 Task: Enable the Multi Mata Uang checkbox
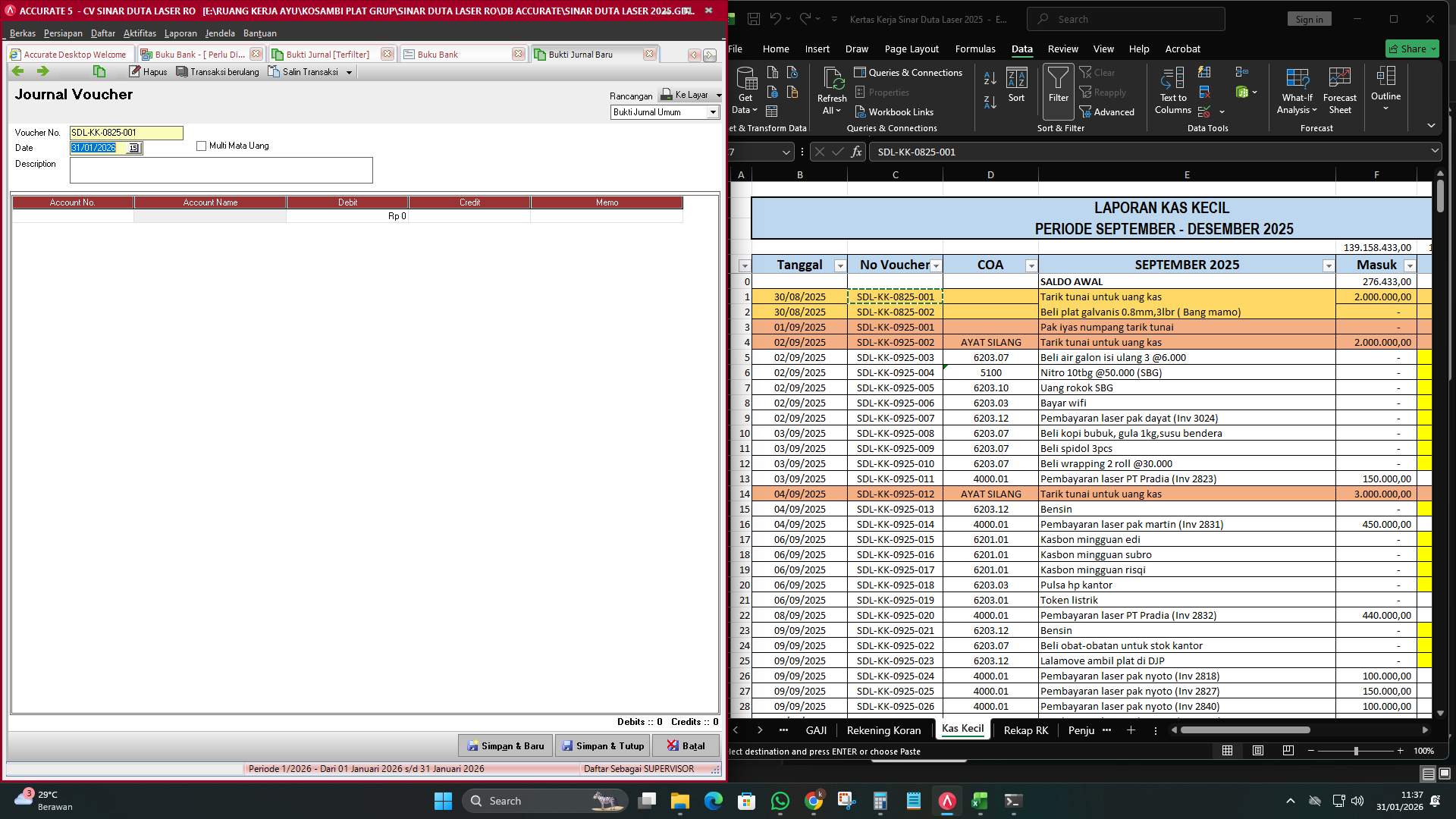point(202,146)
